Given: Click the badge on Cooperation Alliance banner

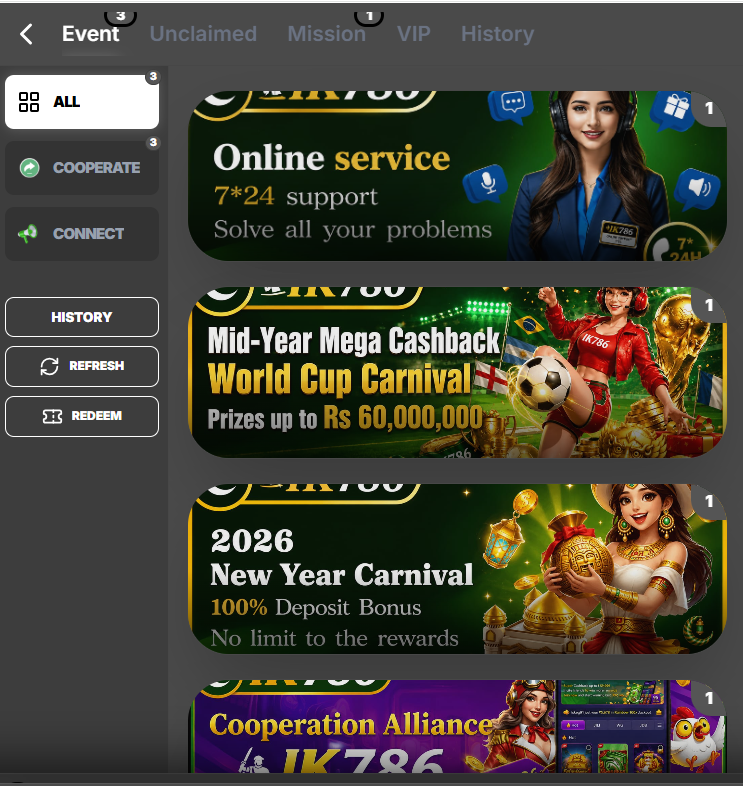Looking at the screenshot, I should [709, 698].
